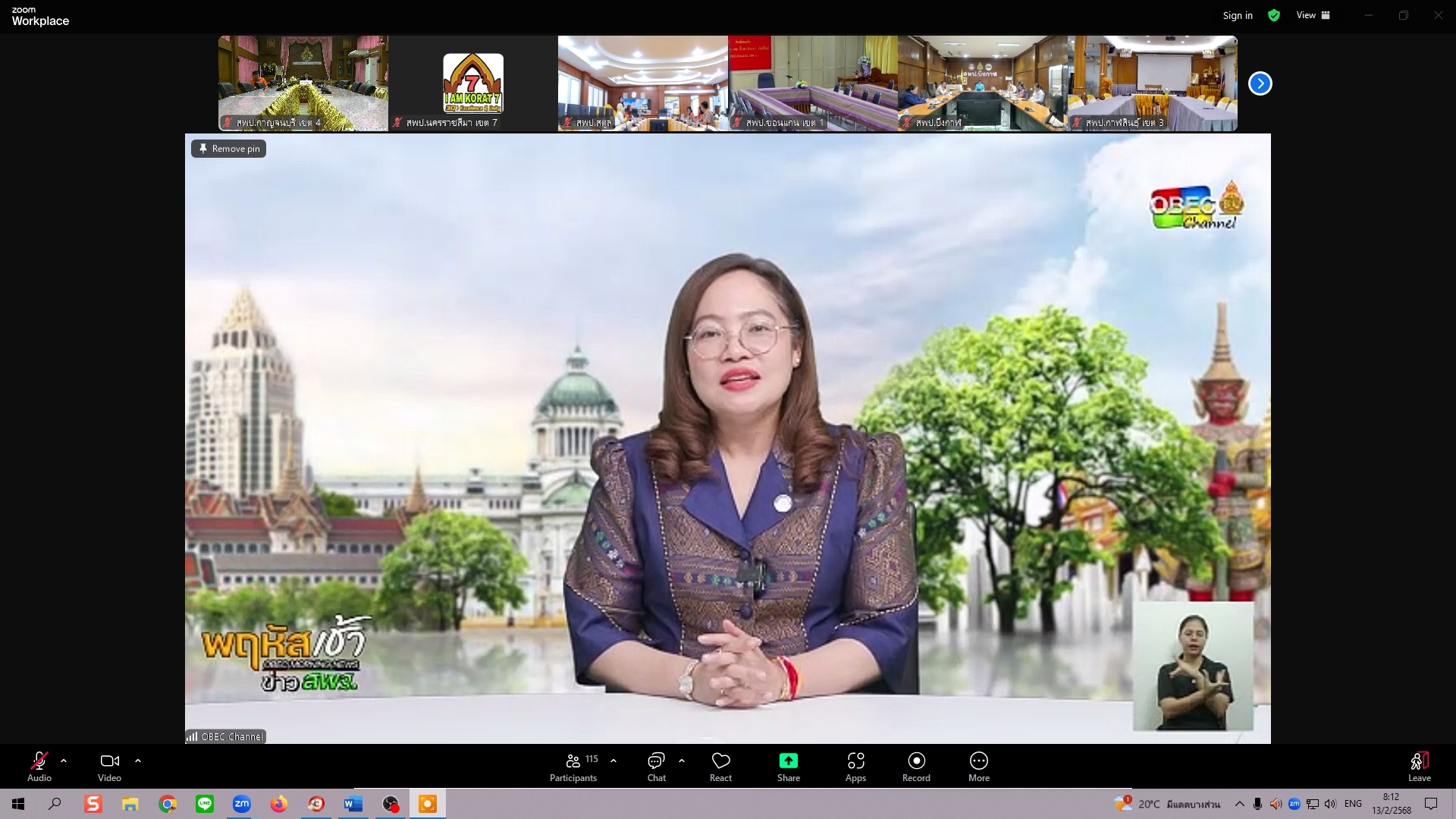Open the Apps panel
The width and height of the screenshot is (1456, 819).
pyautogui.click(x=856, y=761)
